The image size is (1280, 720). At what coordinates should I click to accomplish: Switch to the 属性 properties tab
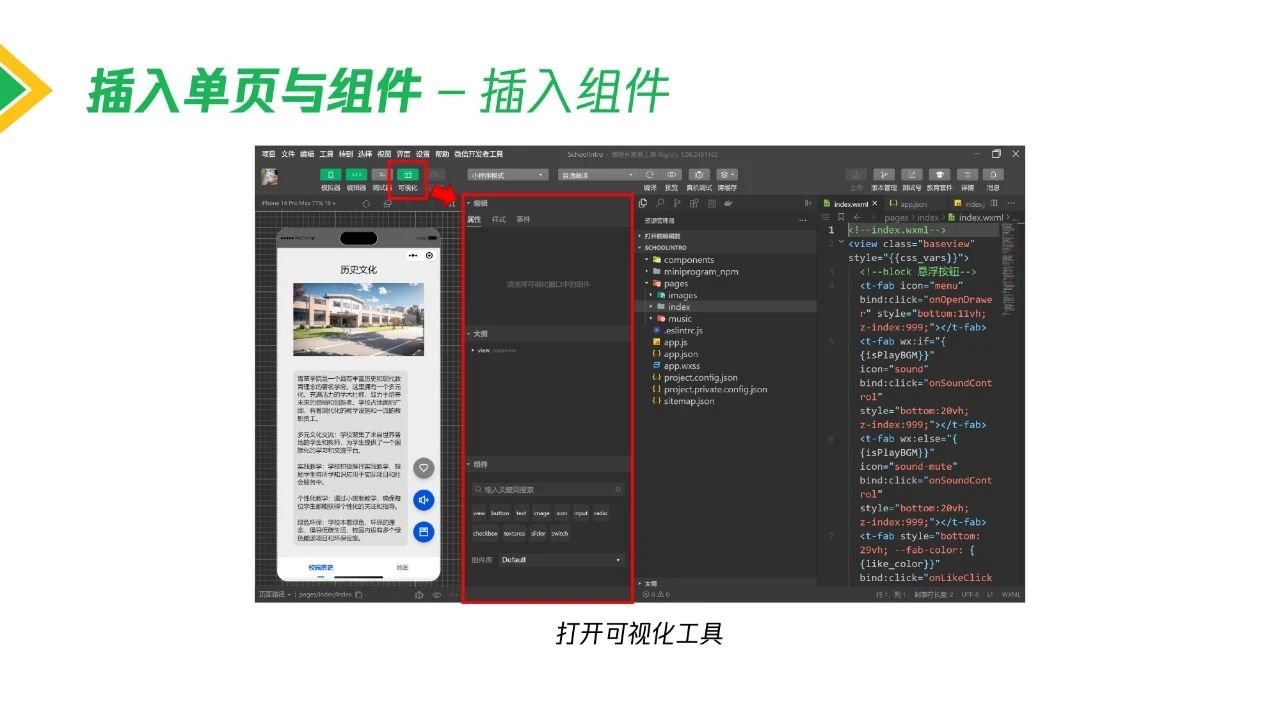click(474, 219)
